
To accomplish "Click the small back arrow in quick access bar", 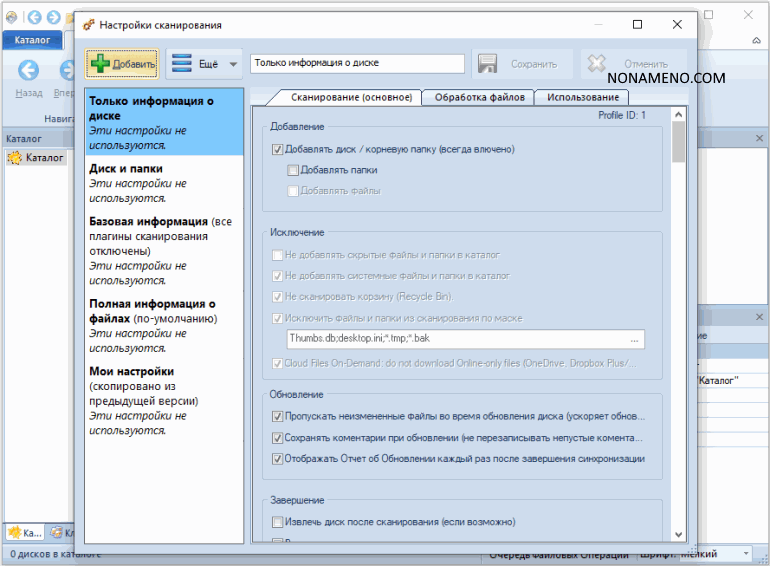I will coord(33,17).
